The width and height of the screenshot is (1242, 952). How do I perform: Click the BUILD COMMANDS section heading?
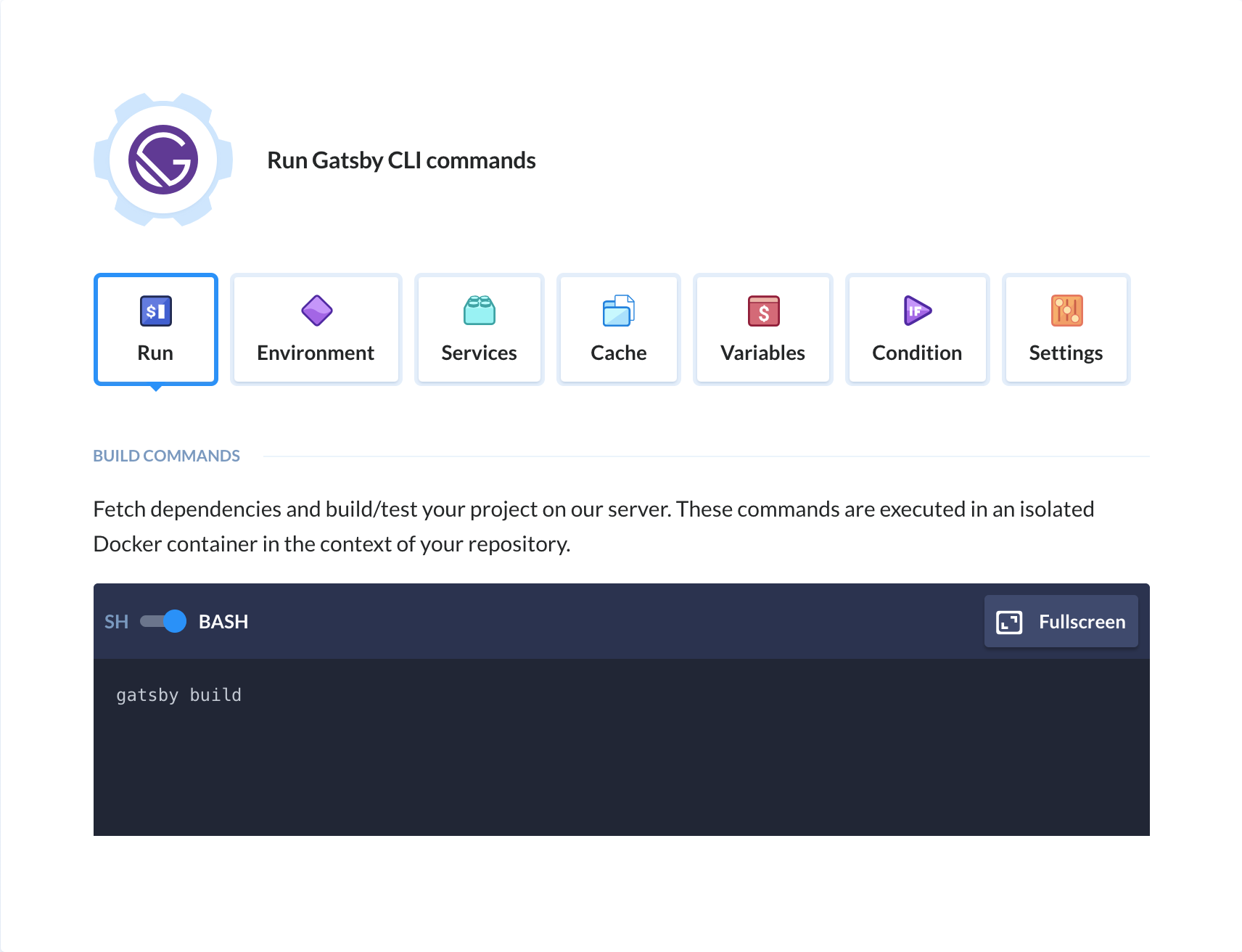point(167,456)
